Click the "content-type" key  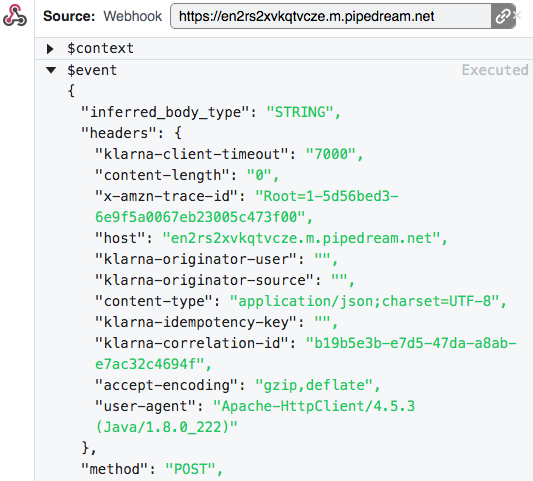point(154,301)
